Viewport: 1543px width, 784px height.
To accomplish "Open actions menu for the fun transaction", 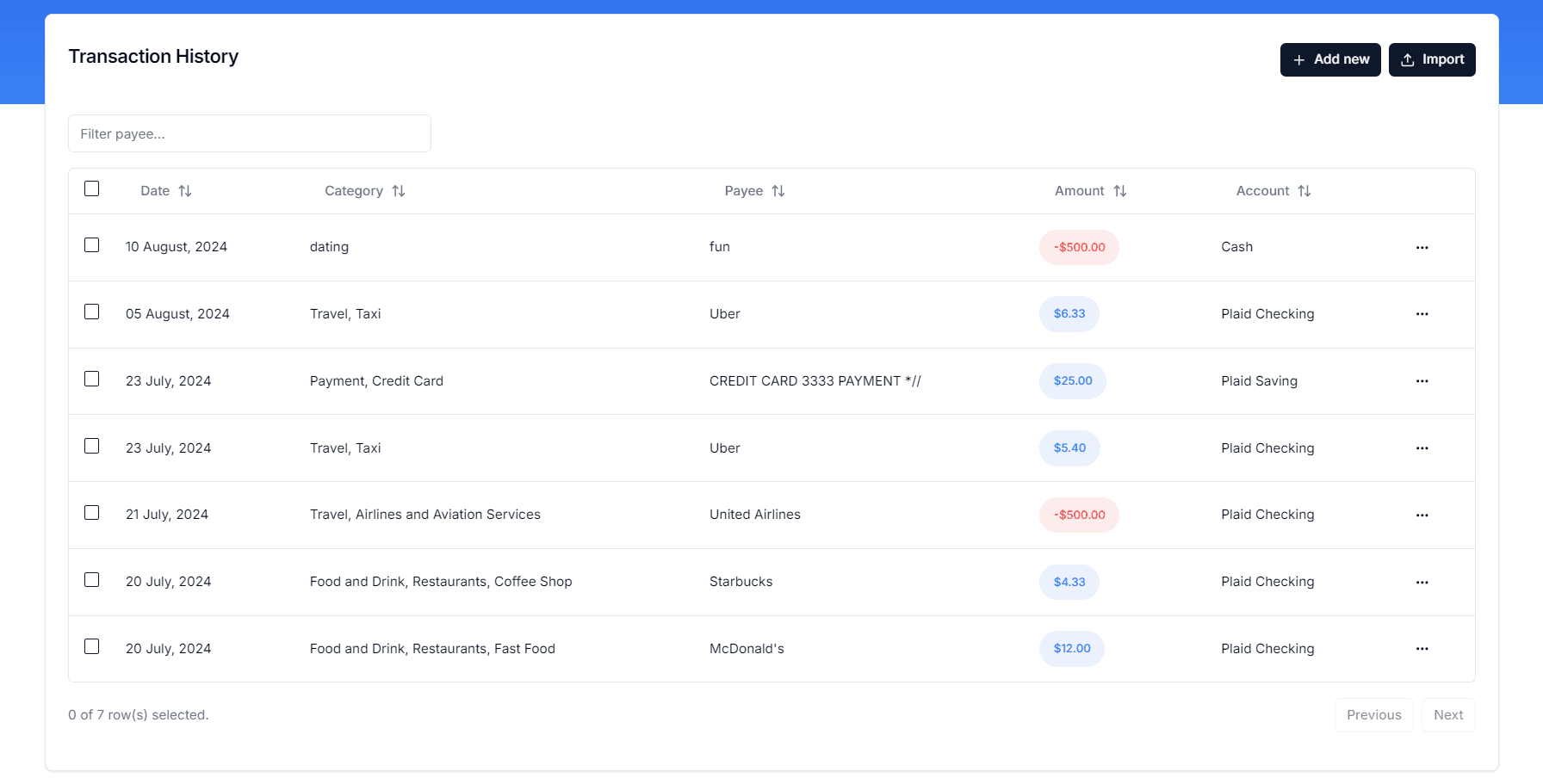I will [1422, 248].
